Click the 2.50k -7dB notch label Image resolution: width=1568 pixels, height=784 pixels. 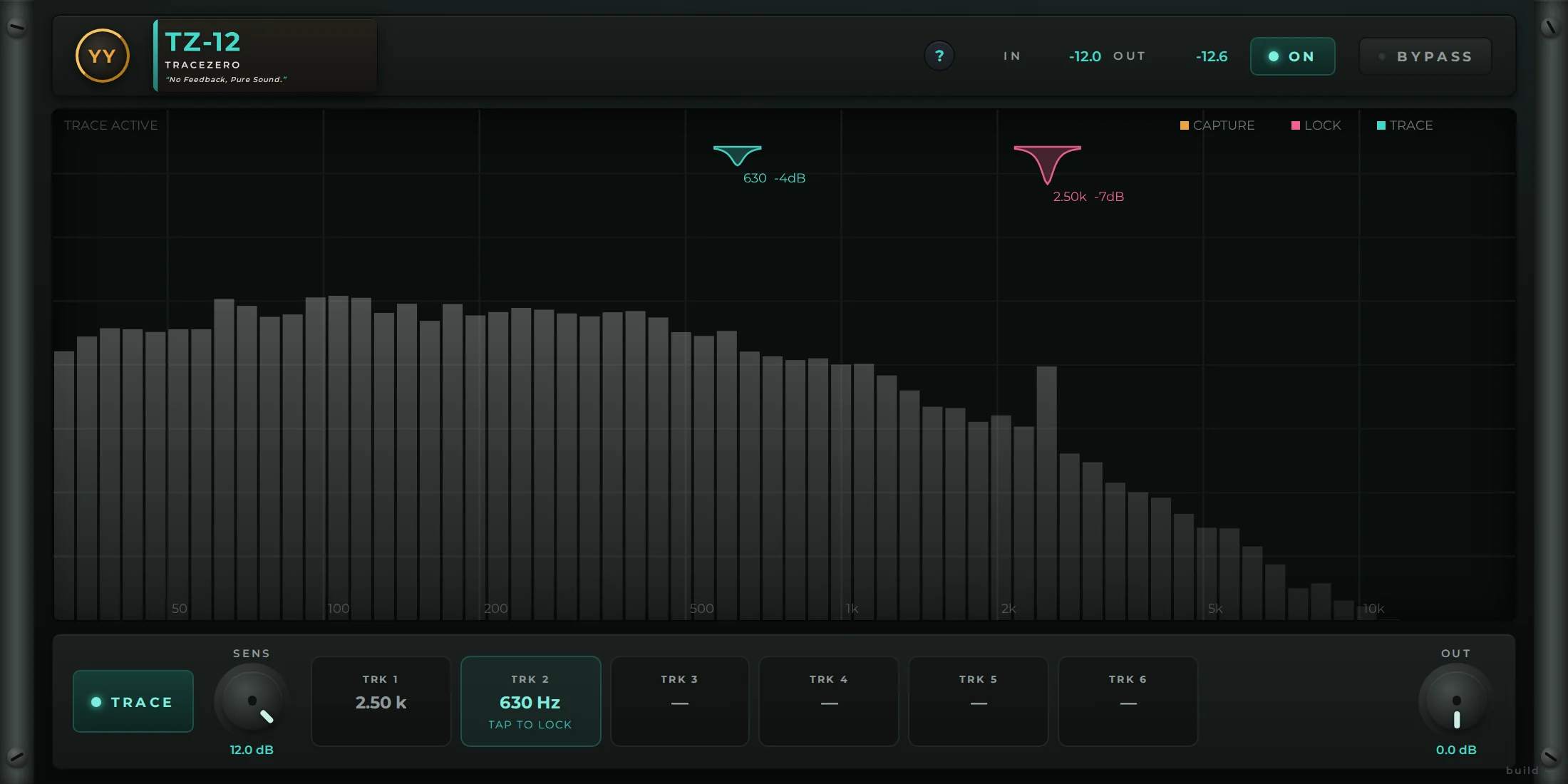tap(1088, 197)
